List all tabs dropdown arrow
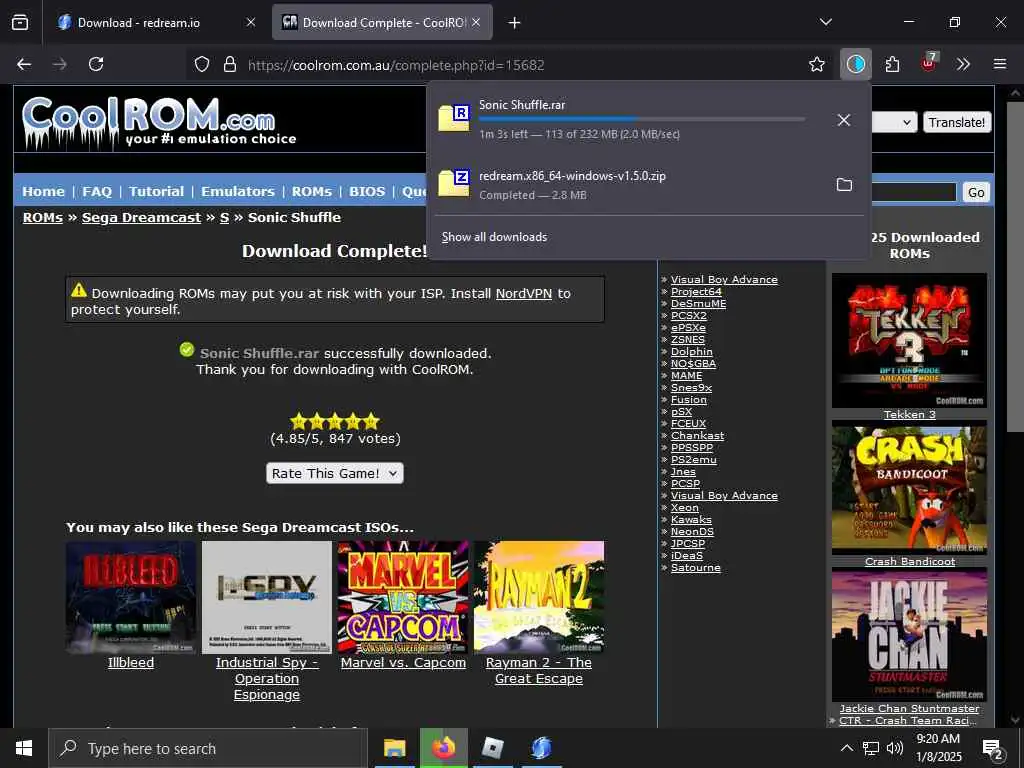This screenshot has height=768, width=1024. coord(825,22)
